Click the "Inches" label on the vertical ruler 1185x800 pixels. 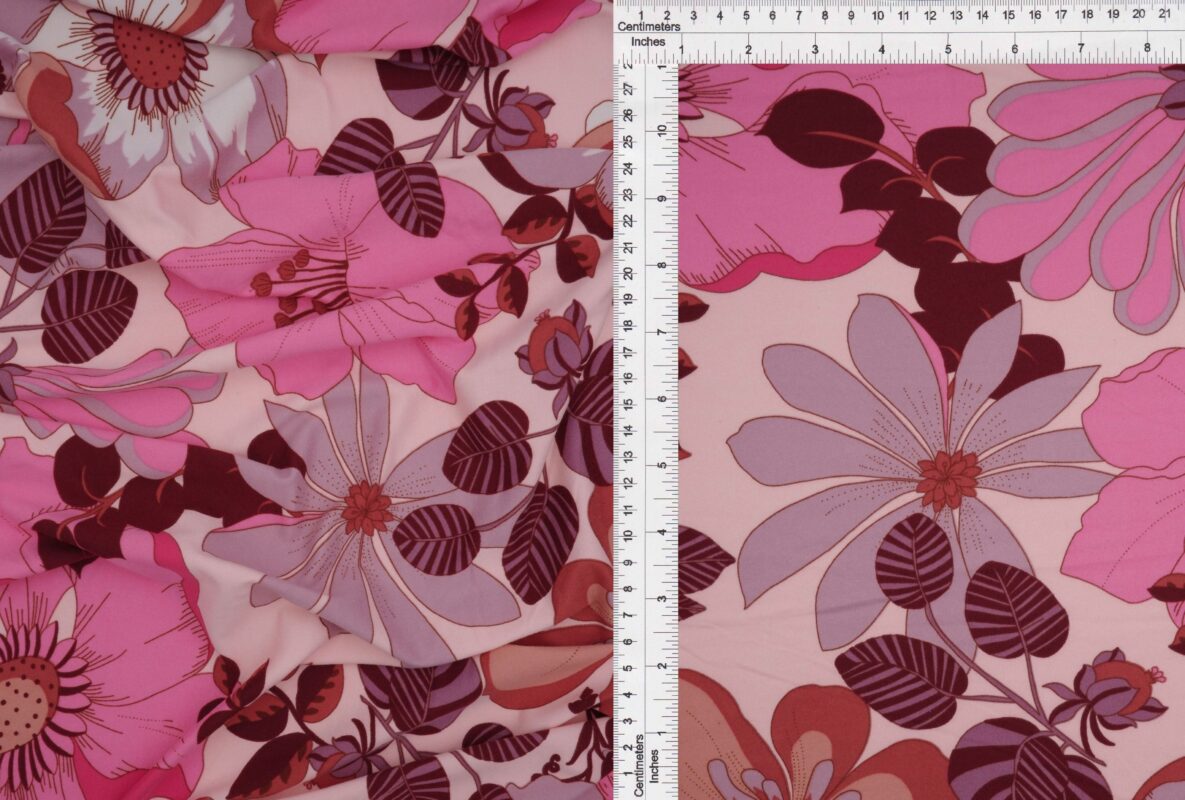click(654, 765)
